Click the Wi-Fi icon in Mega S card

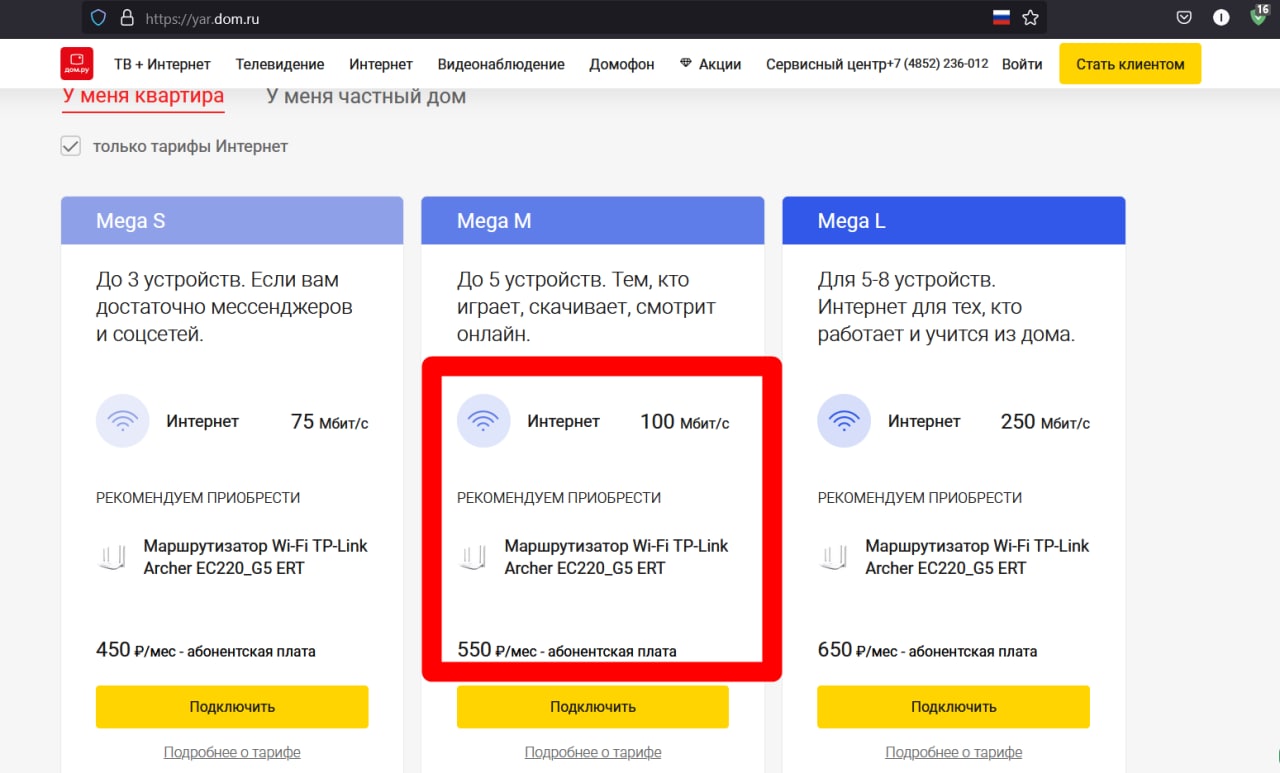123,421
